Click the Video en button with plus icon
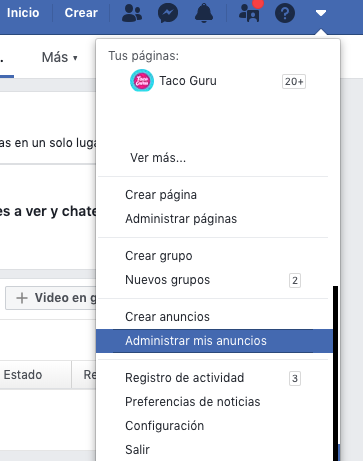 (51, 298)
